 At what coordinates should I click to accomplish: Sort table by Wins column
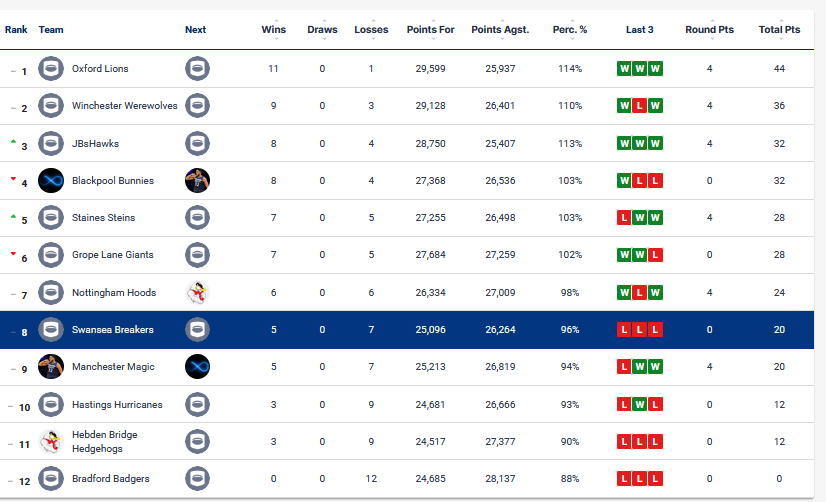[x=273, y=29]
